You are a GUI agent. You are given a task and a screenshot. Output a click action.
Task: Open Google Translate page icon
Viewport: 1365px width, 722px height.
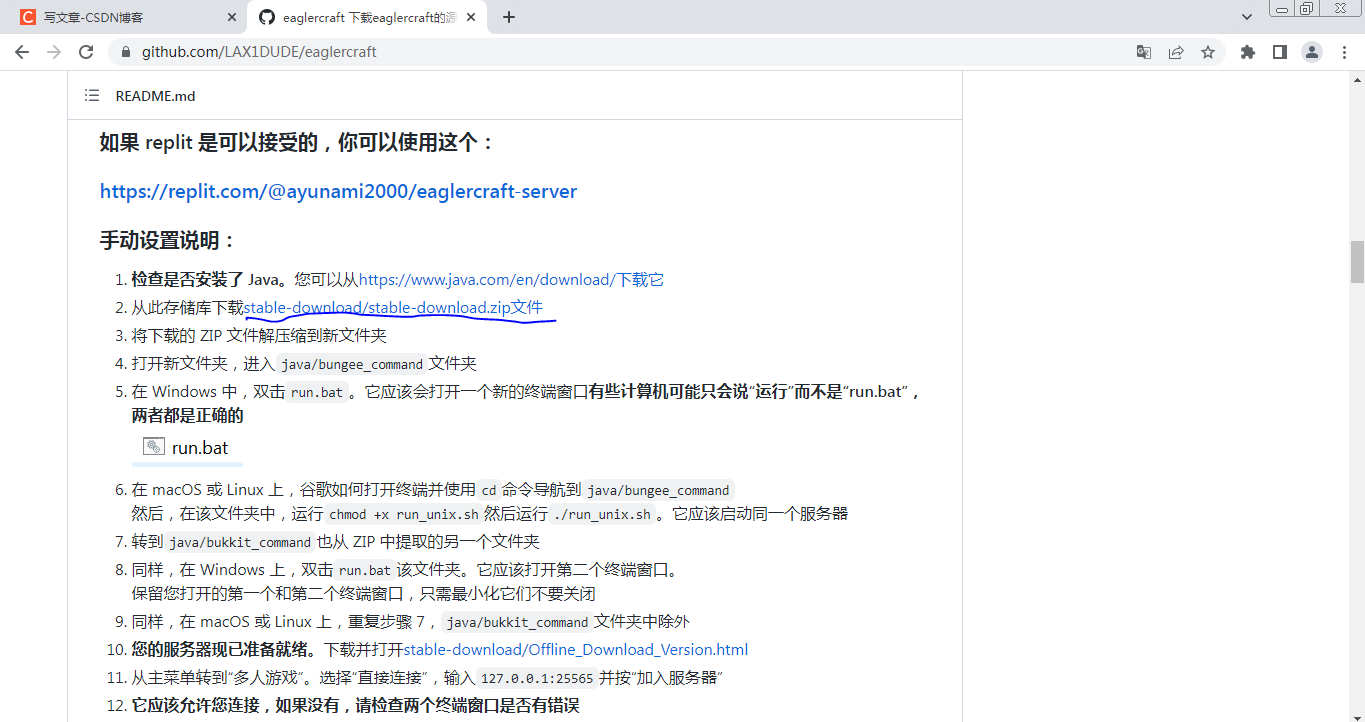pyautogui.click(x=1144, y=52)
